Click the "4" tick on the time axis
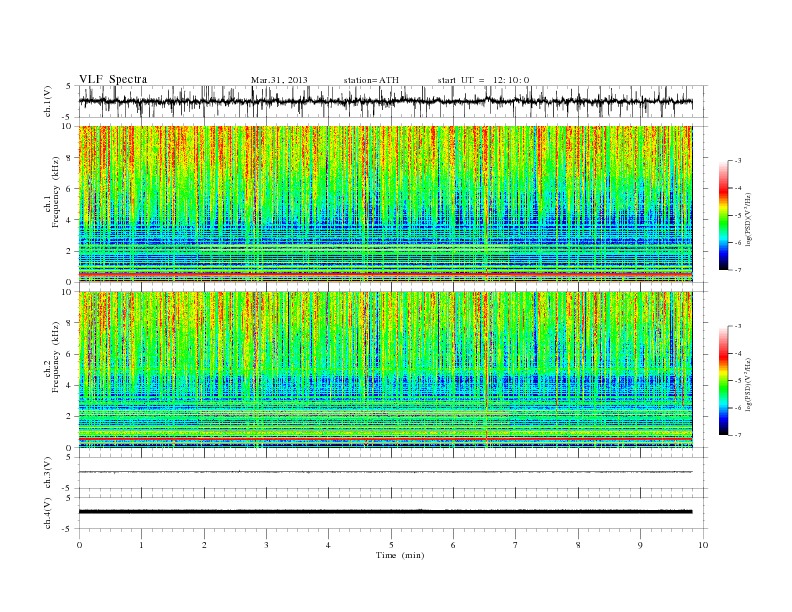This screenshot has width=792, height=612. point(328,545)
